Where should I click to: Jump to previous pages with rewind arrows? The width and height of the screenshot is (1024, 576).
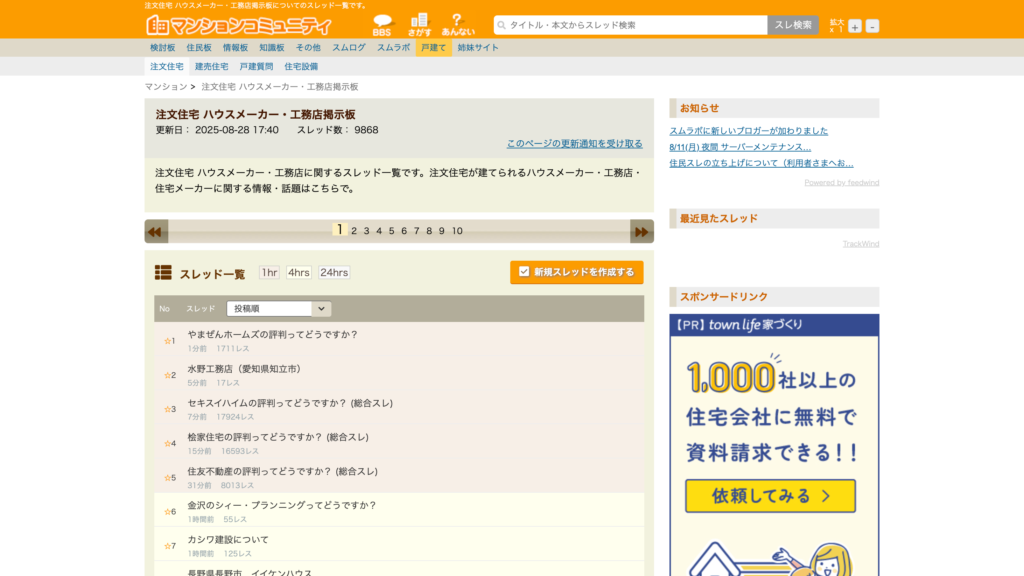click(x=156, y=231)
